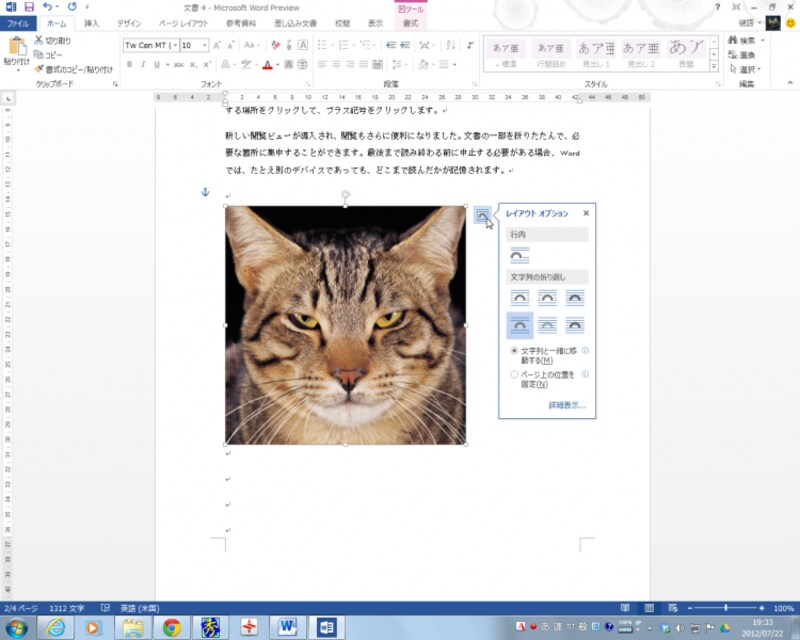Image resolution: width=800 pixels, height=640 pixels.
Task: Click the Layout Options button beside the image
Action: (x=483, y=215)
